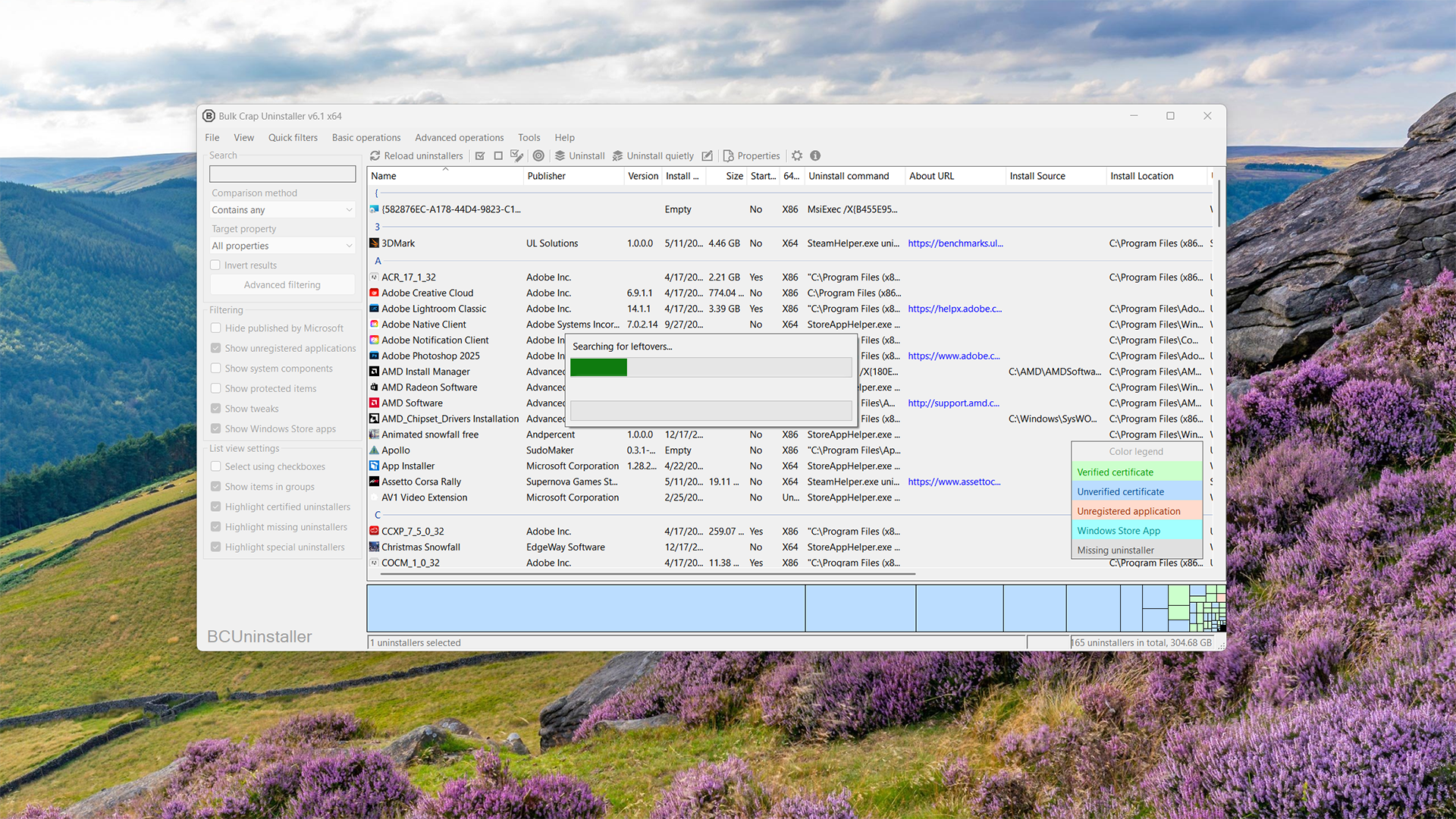Click the info circle toolbar icon
The height and width of the screenshot is (819, 1456).
(x=815, y=155)
